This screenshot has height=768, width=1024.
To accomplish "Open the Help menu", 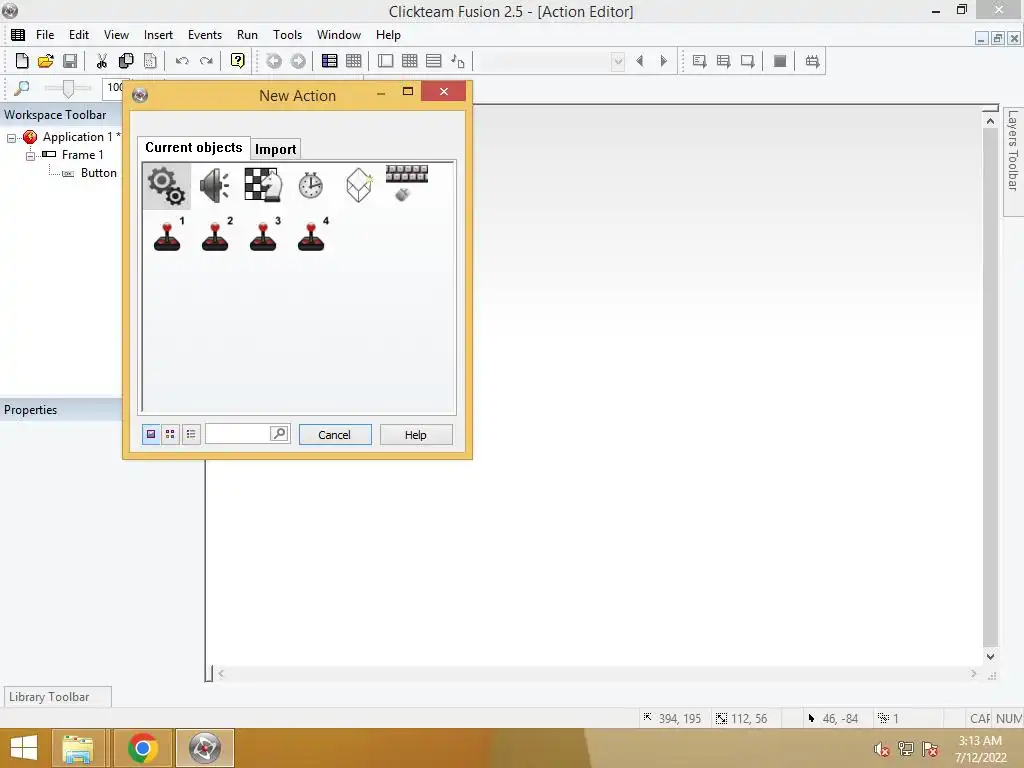I will tap(388, 35).
